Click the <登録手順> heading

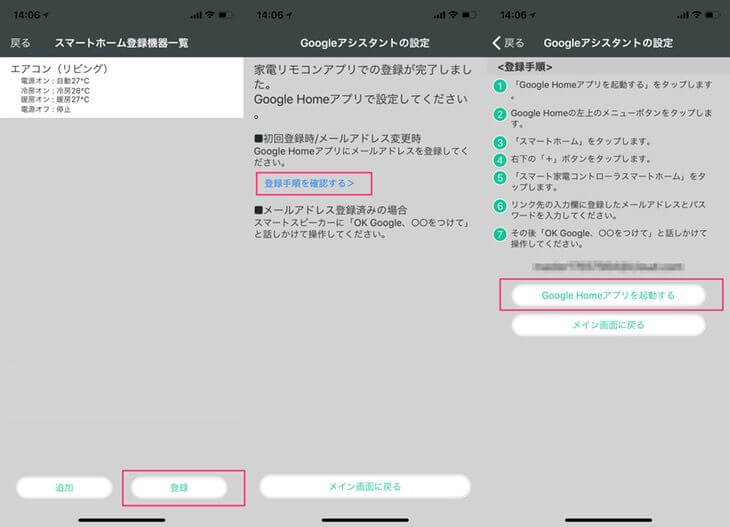click(x=525, y=67)
